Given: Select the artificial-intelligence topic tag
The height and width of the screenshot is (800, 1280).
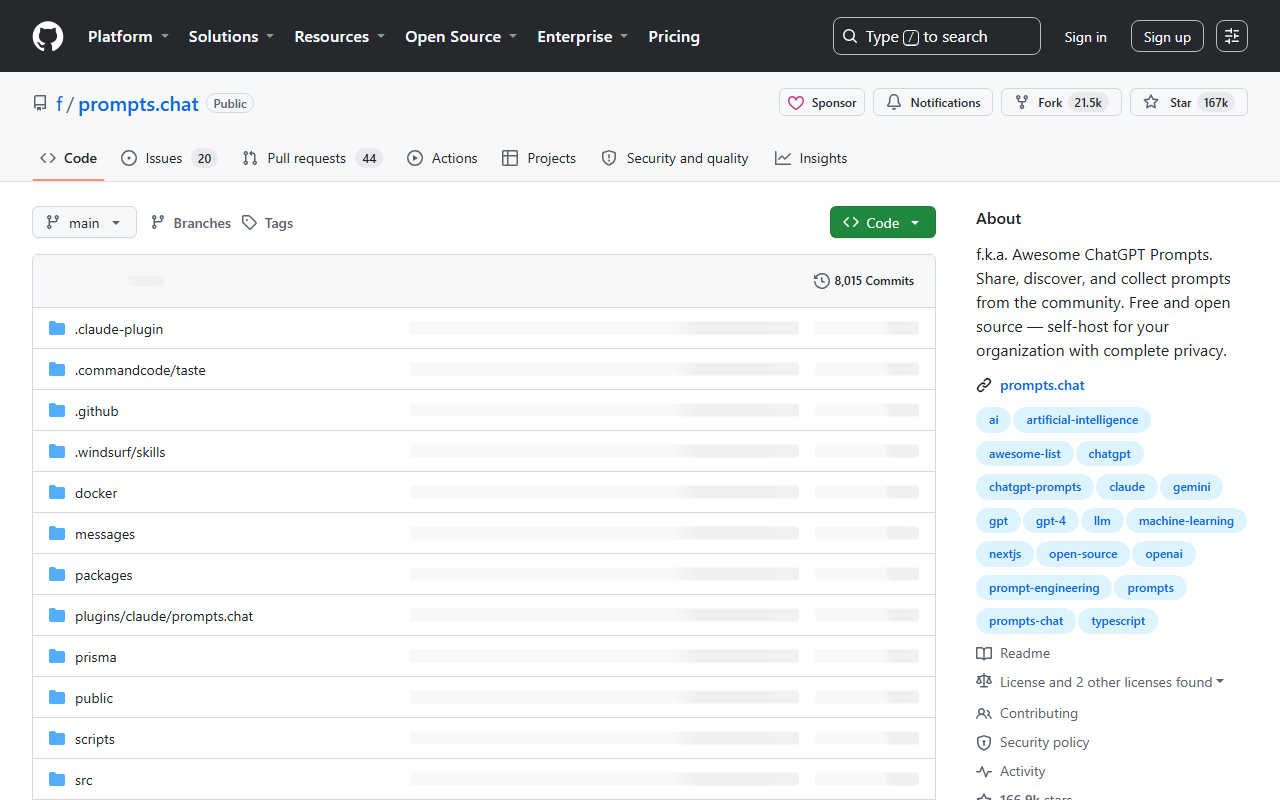Looking at the screenshot, I should tap(1082, 420).
